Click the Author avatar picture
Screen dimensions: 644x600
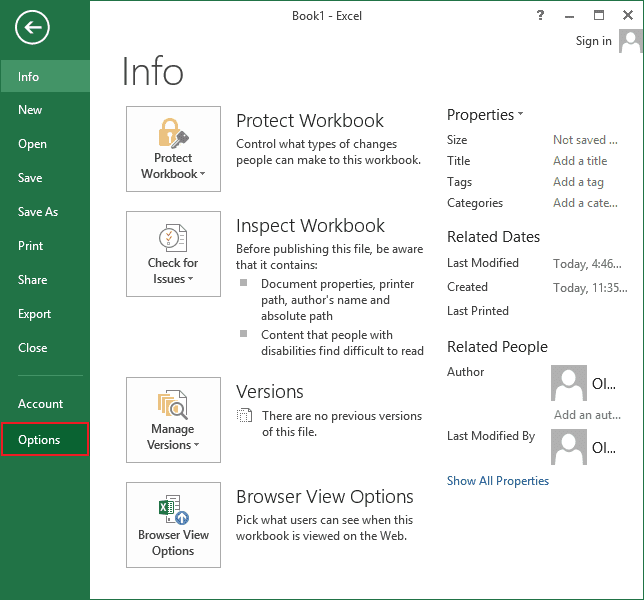click(569, 383)
